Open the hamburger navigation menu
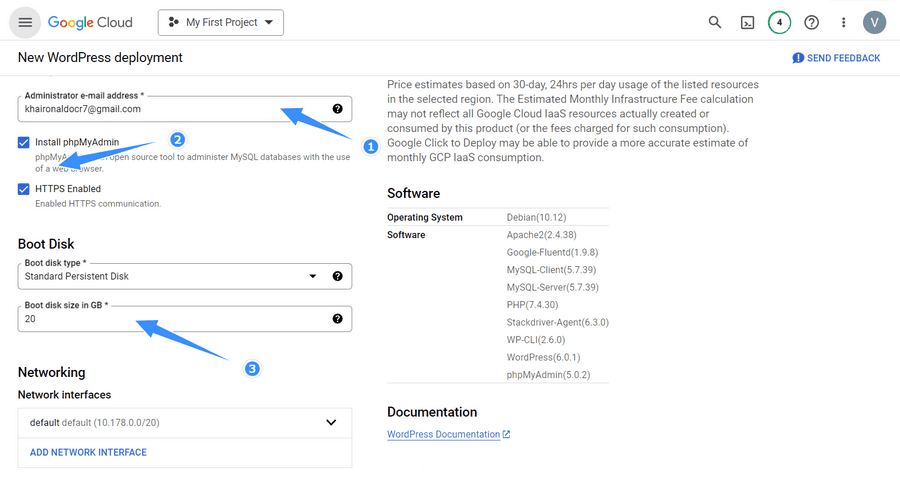 click(25, 22)
